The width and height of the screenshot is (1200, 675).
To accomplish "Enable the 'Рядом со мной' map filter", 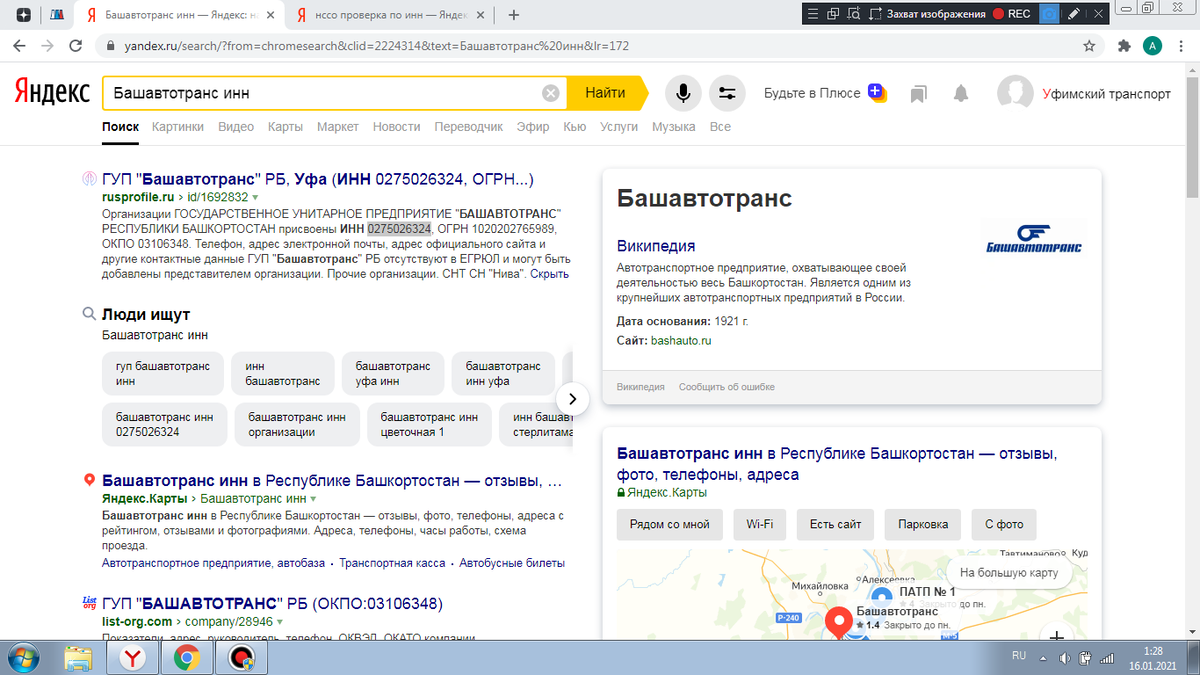I will click(669, 524).
